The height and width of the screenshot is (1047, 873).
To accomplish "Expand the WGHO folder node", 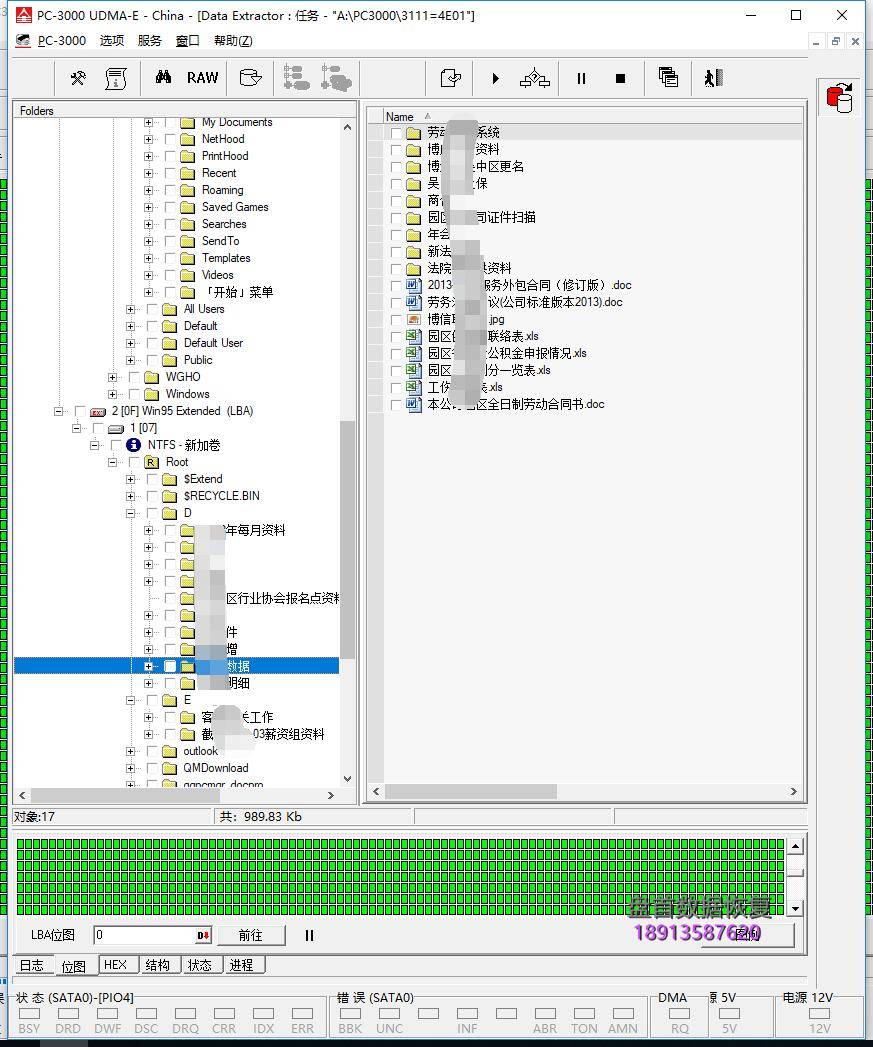I will point(112,377).
